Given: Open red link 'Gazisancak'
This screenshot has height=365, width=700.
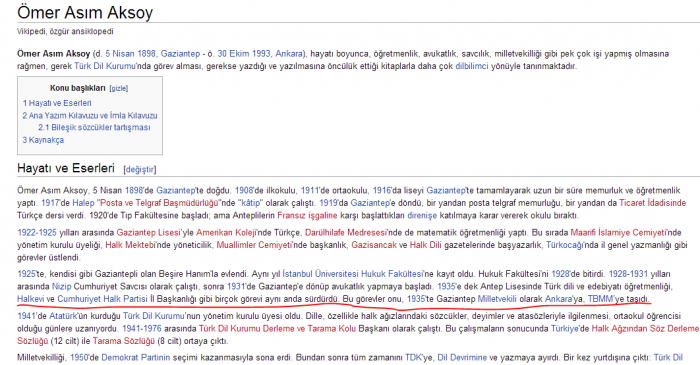Looking at the screenshot, I should tap(374, 245).
